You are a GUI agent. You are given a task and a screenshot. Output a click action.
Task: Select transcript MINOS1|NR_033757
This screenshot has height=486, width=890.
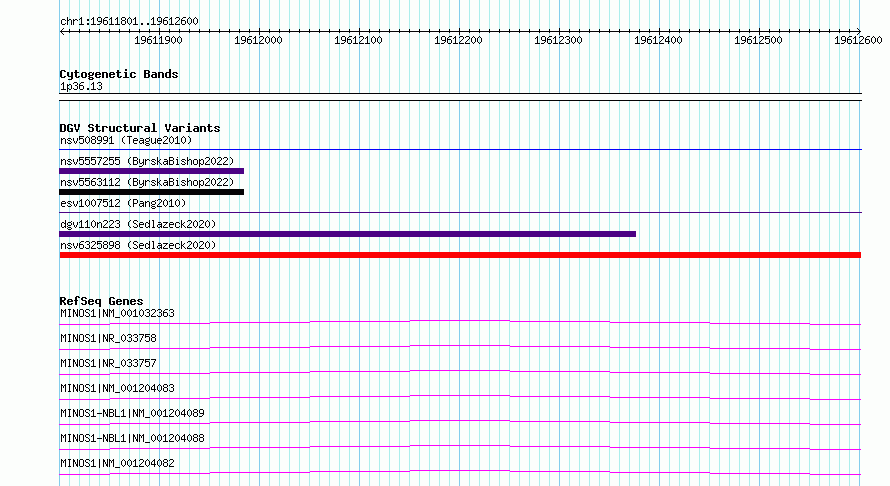pos(108,363)
